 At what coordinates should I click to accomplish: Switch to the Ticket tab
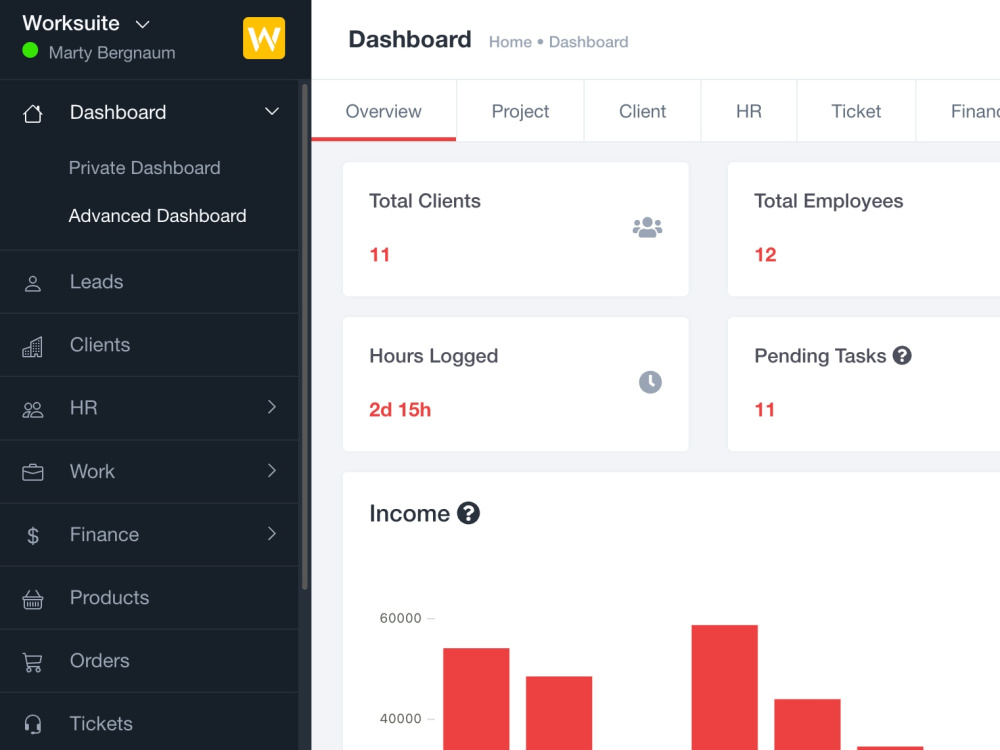point(856,111)
